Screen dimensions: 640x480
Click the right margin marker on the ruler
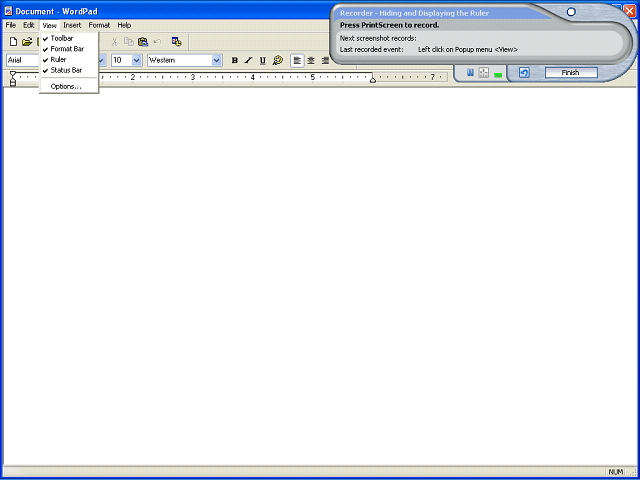(373, 80)
